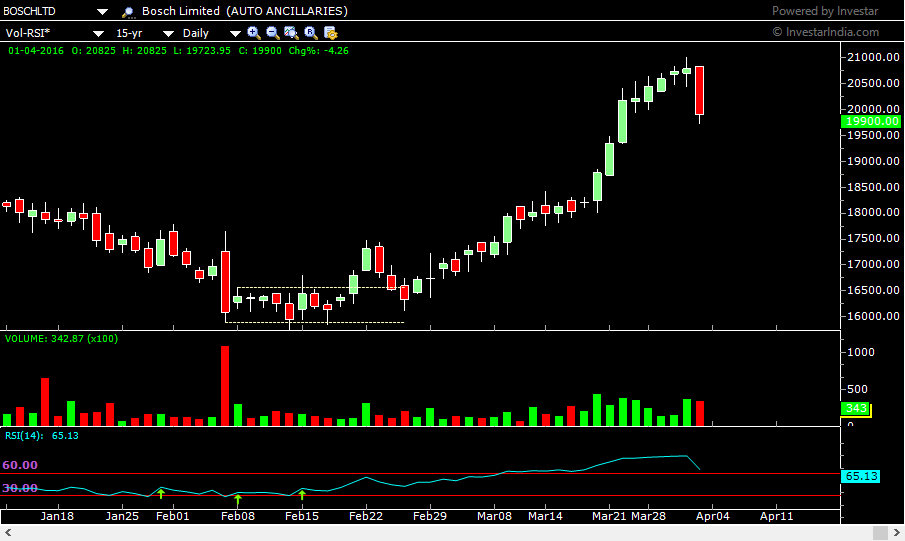Click the 500 volume axis label
Viewport: 905px width, 541px height.
[x=857, y=389]
